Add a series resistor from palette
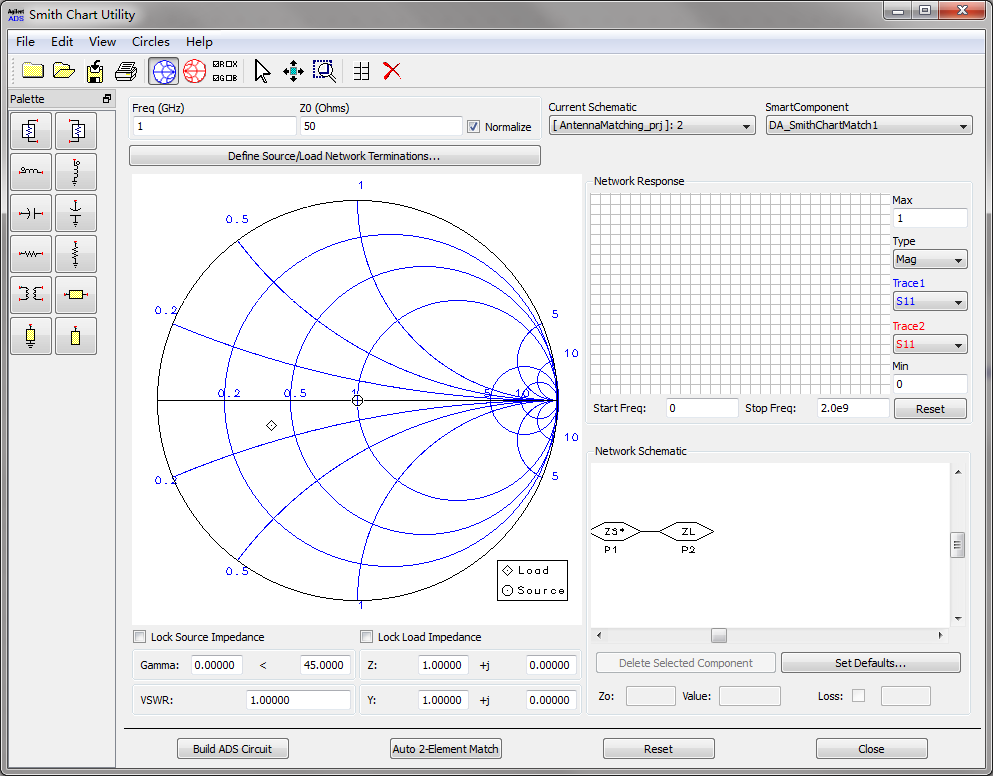The image size is (993, 776). coord(30,254)
